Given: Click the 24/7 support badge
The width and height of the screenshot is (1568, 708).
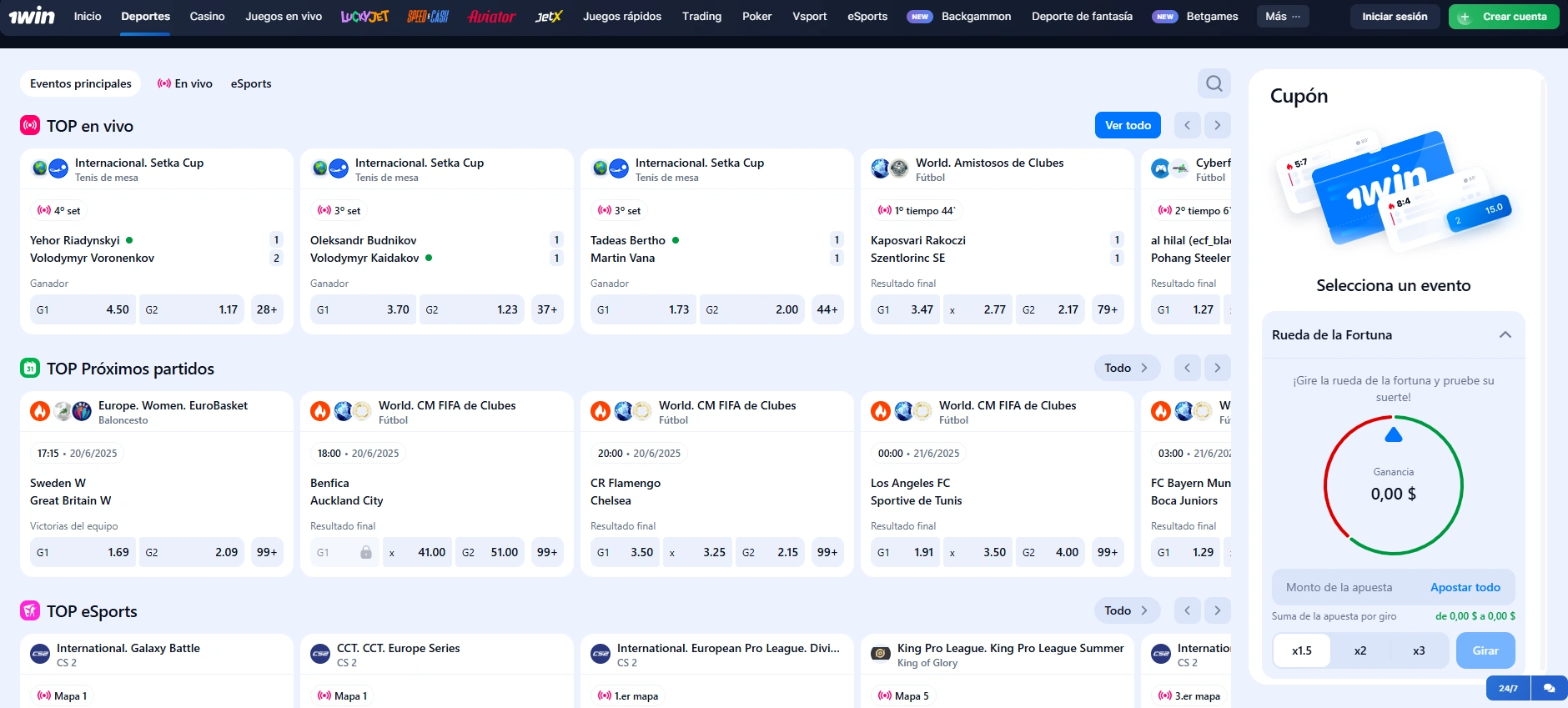Looking at the screenshot, I should tap(1508, 688).
